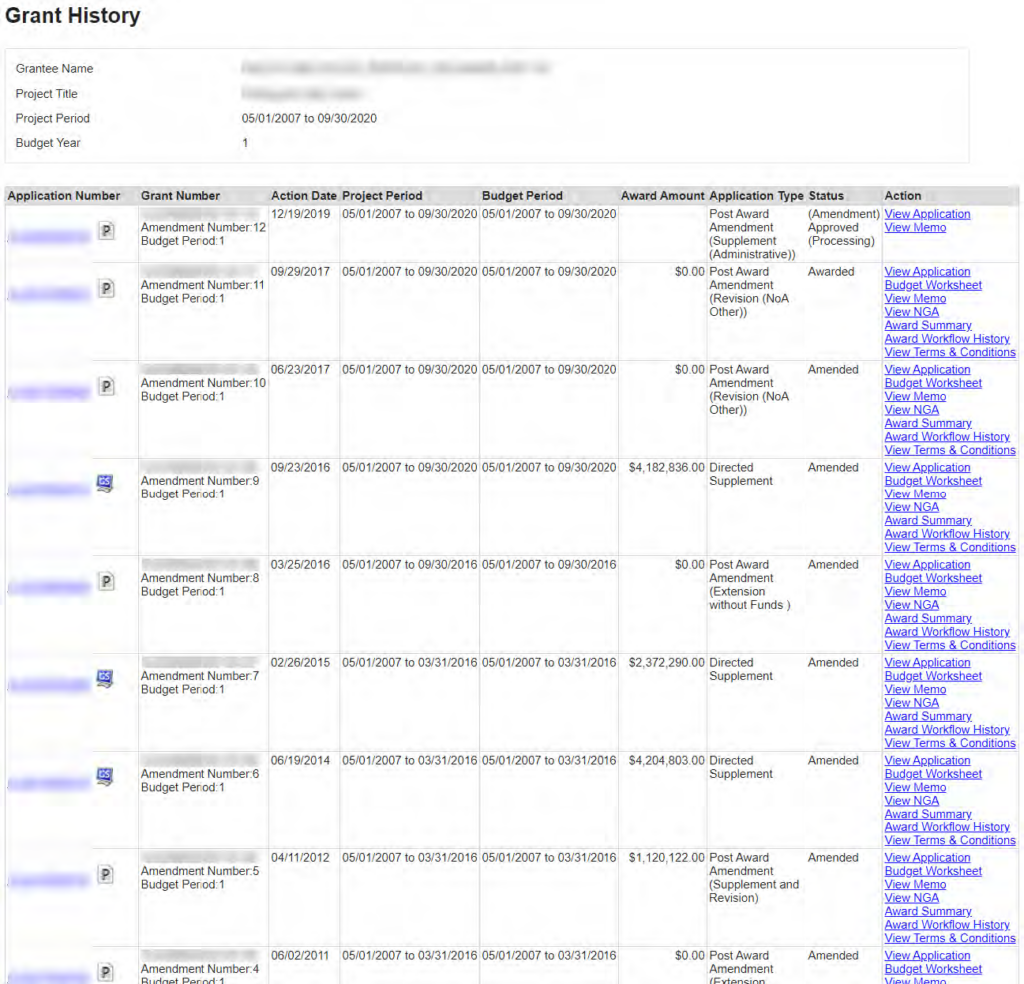Click the P icon in Amendment Number:5 row
Image resolution: width=1024 pixels, height=984 pixels.
tap(106, 875)
